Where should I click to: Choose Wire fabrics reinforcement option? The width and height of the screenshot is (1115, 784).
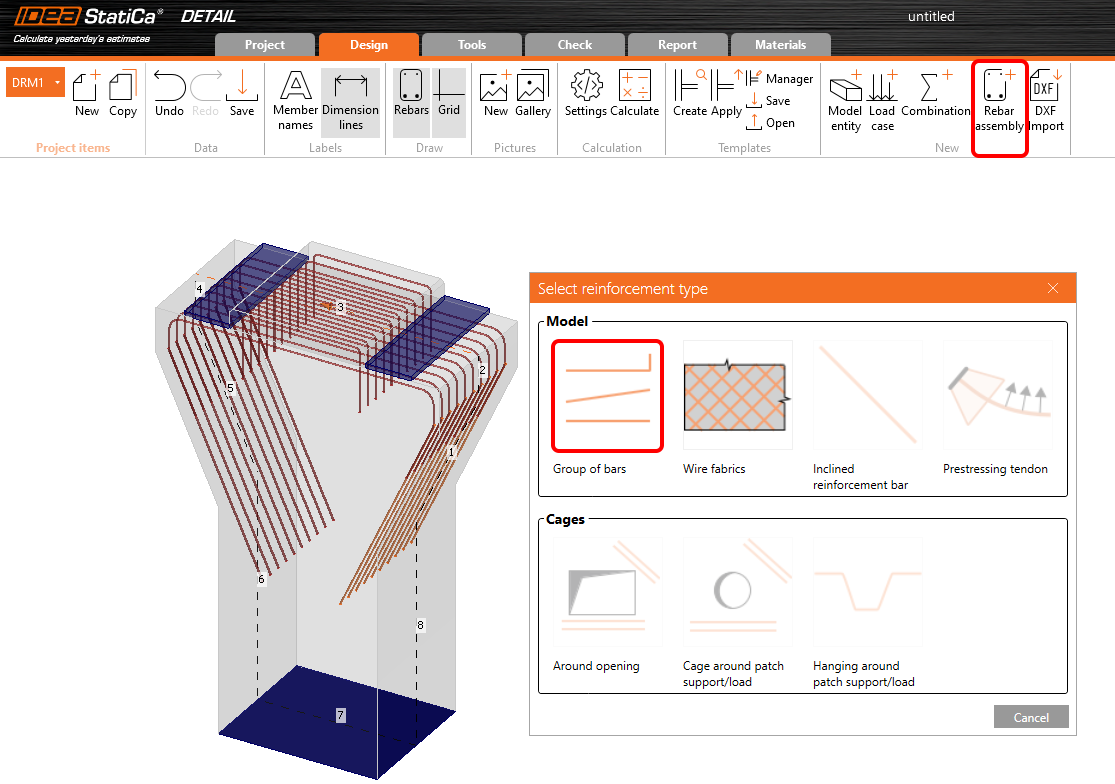click(737, 396)
